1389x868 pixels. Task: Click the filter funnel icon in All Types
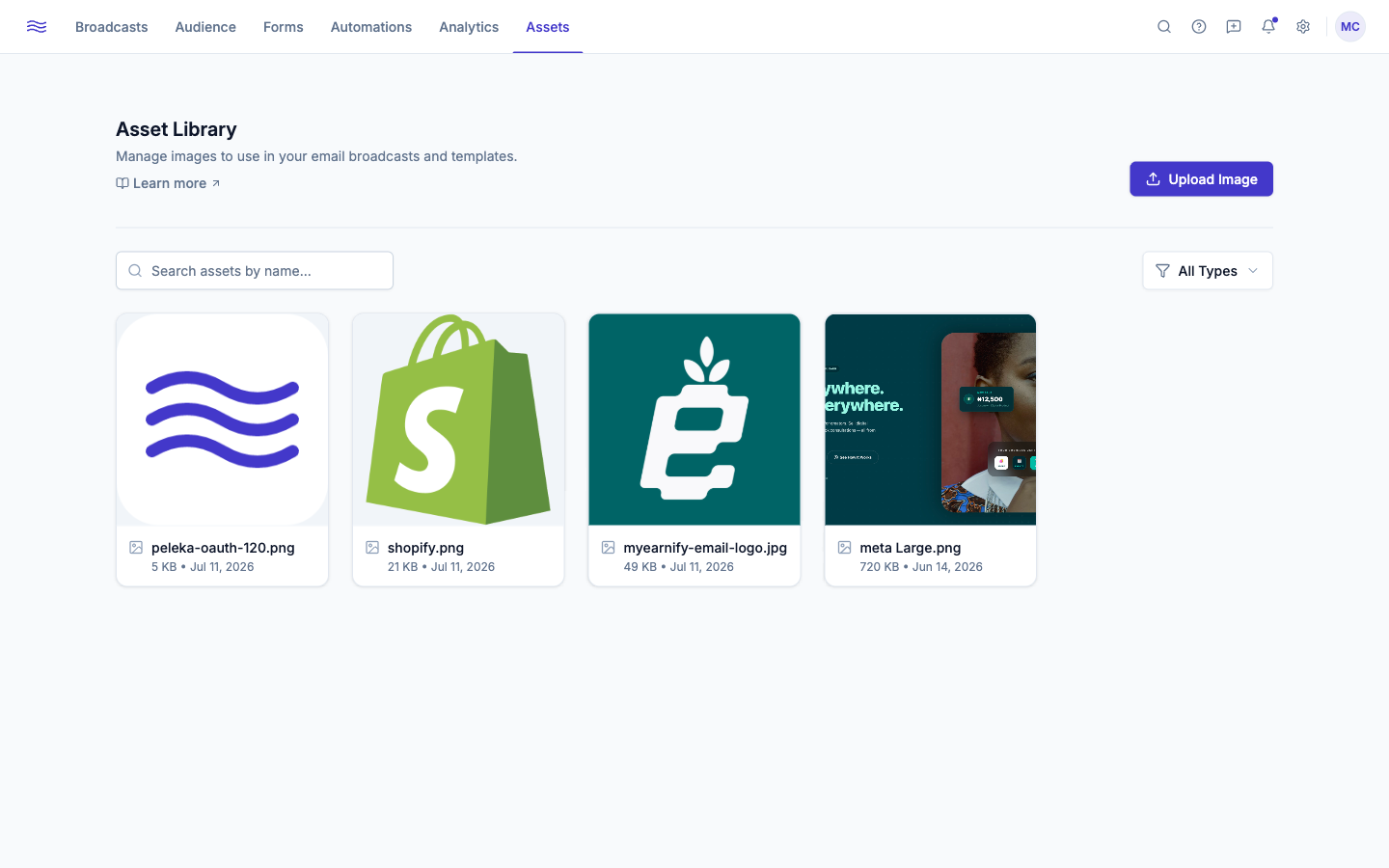click(x=1163, y=271)
